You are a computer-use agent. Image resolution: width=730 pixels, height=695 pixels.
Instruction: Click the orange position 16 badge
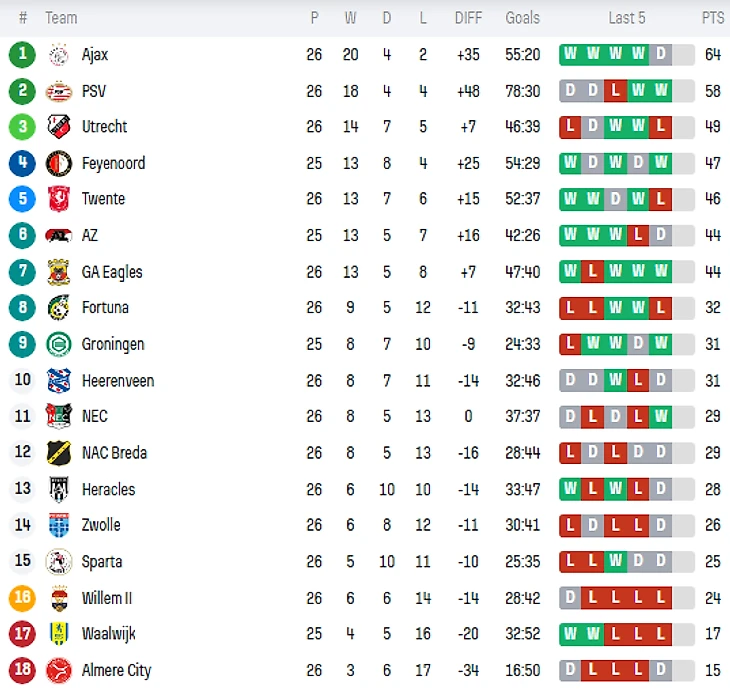[22, 598]
